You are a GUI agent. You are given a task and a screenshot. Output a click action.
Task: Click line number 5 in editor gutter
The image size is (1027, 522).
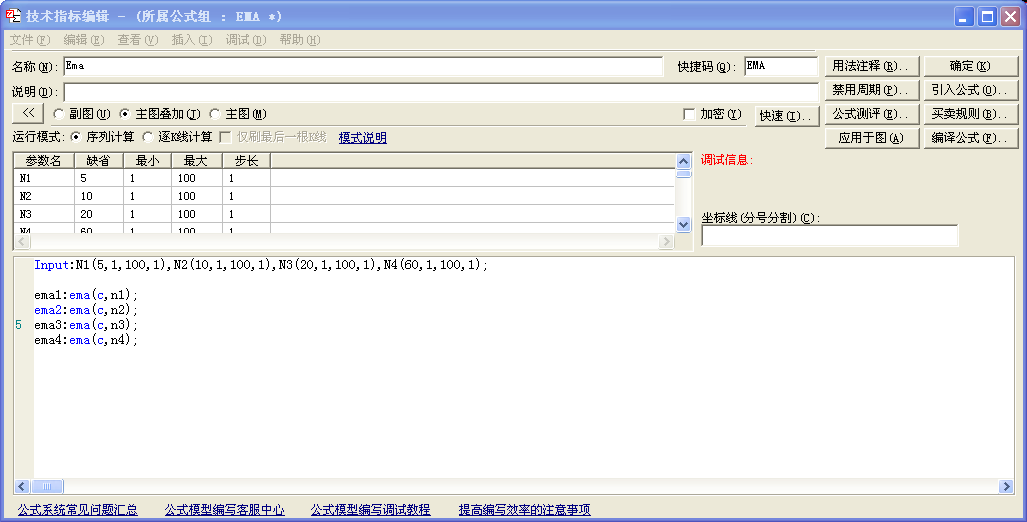pos(18,325)
